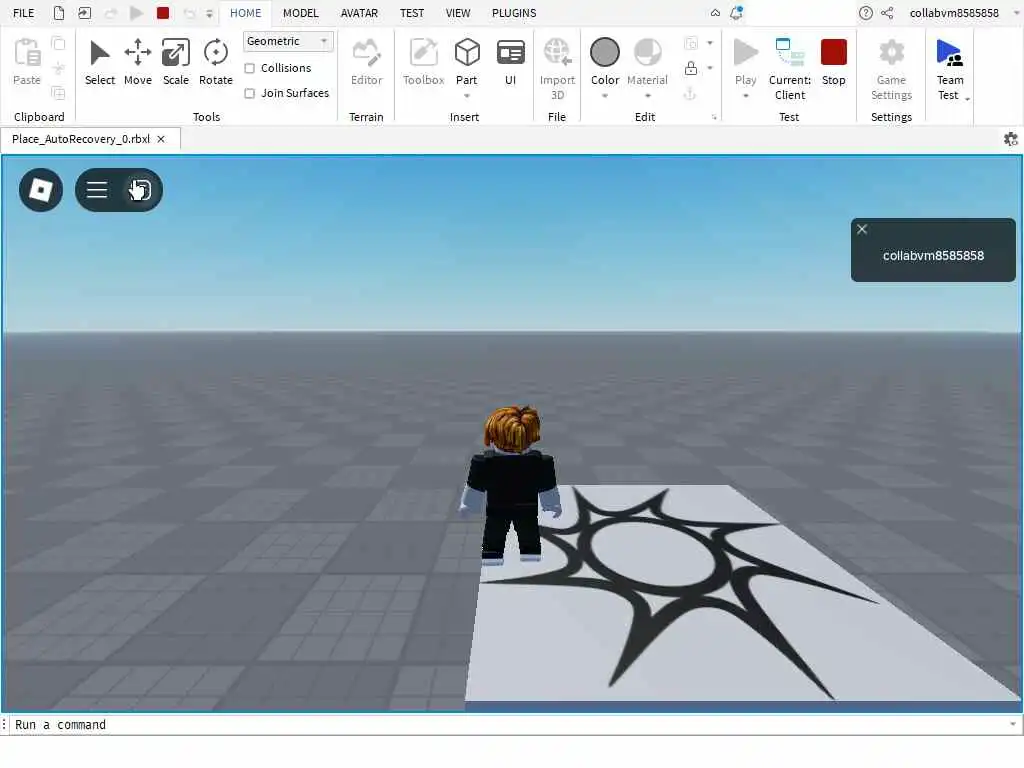Open the in-game hamburger menu
The width and height of the screenshot is (1024, 768).
coord(97,190)
